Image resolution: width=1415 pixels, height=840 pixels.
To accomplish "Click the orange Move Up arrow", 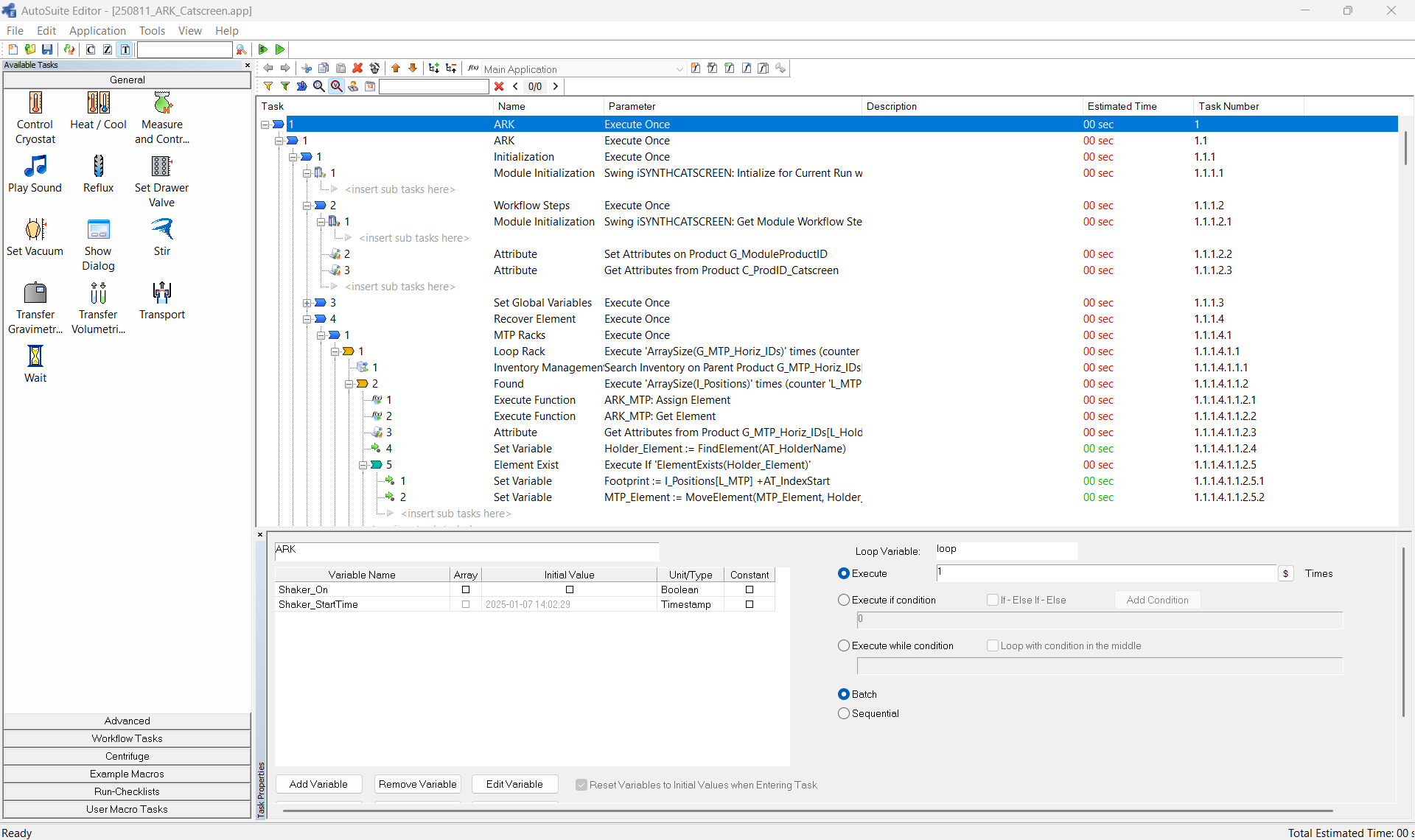I will (396, 69).
